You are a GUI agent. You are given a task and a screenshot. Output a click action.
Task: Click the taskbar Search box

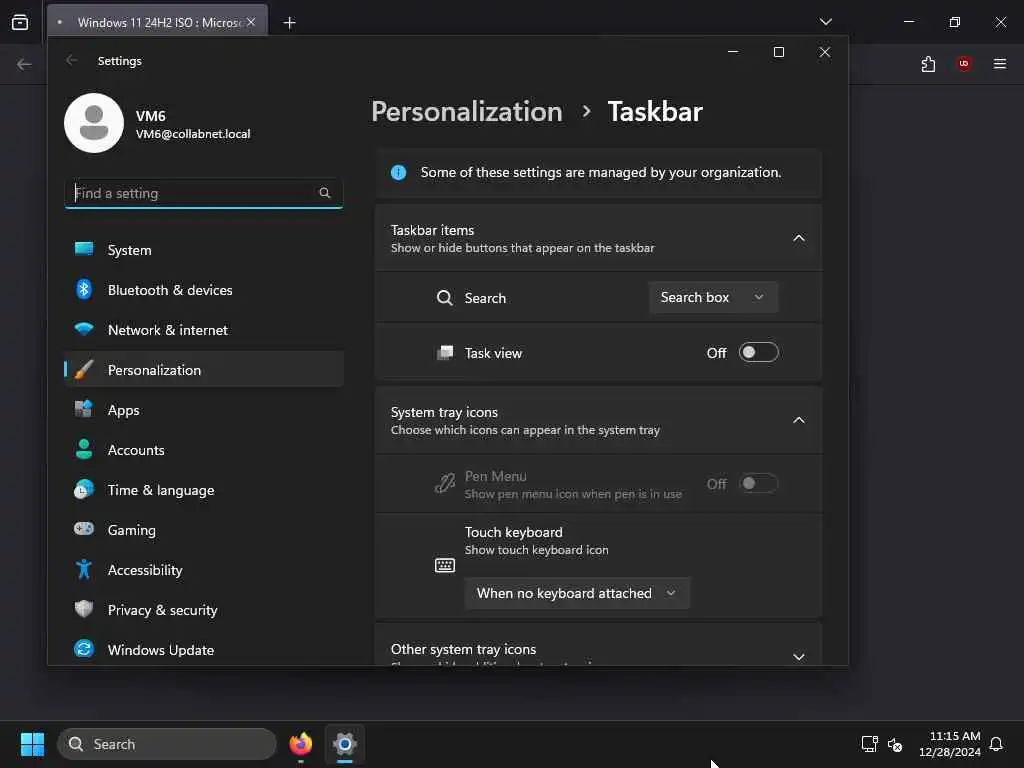tap(167, 744)
